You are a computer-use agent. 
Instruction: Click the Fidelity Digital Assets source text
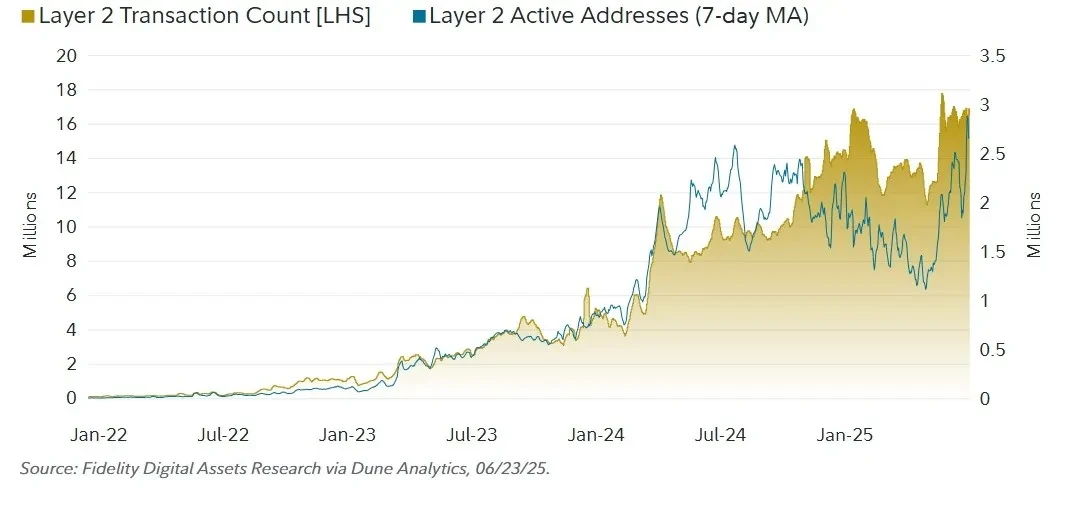tap(285, 467)
